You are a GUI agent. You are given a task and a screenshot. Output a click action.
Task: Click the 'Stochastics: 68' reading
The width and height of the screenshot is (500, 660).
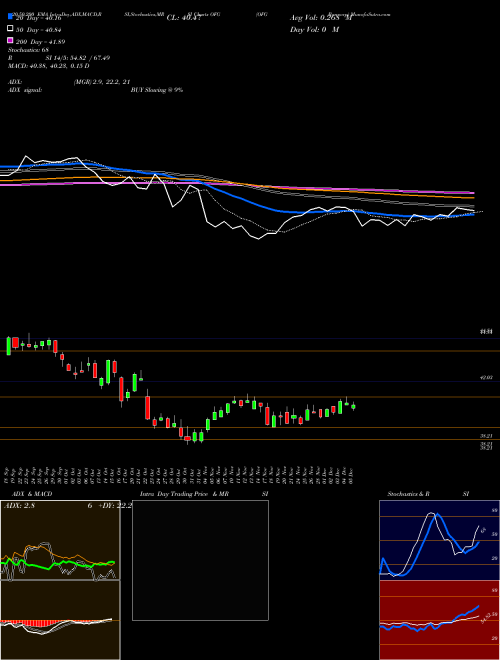pos(28,50)
